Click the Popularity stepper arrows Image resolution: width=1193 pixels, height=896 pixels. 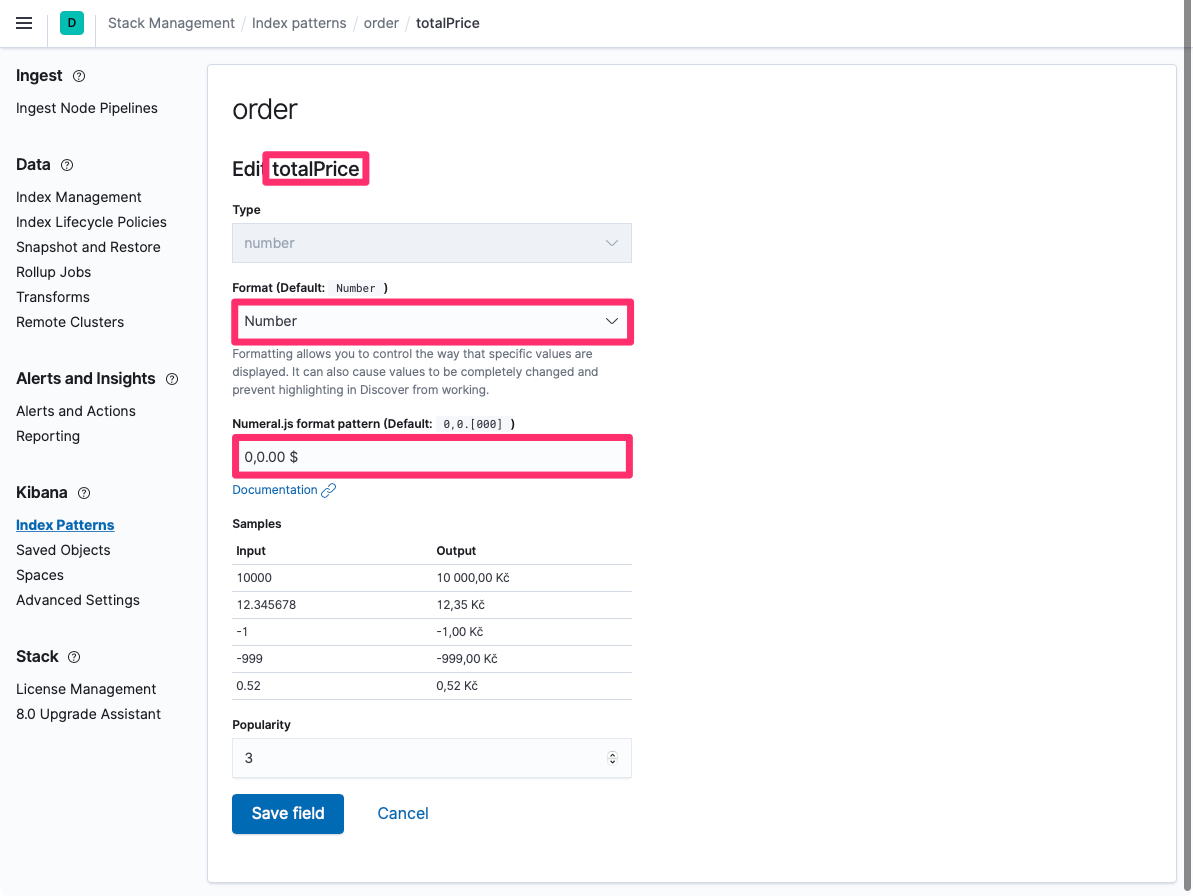point(612,758)
